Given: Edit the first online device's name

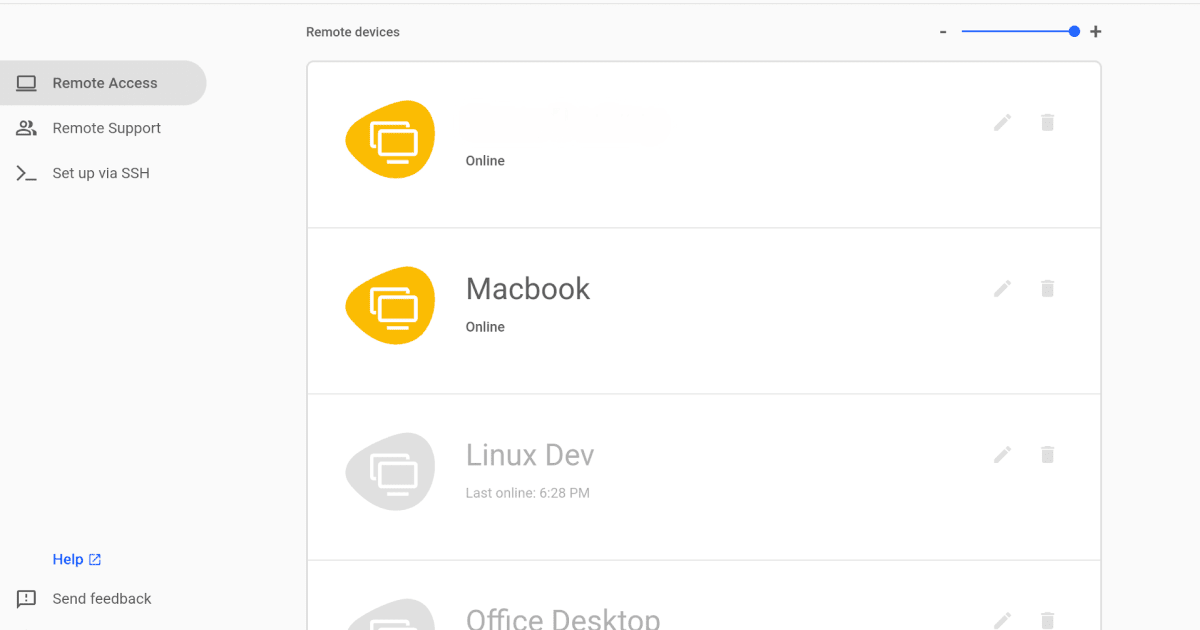Looking at the screenshot, I should pyautogui.click(x=1002, y=122).
